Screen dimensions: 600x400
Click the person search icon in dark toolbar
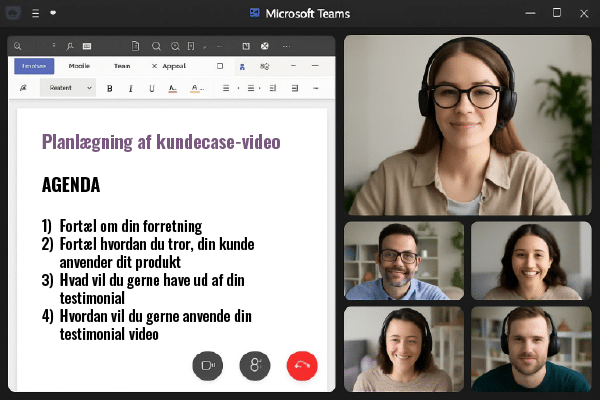(70, 46)
